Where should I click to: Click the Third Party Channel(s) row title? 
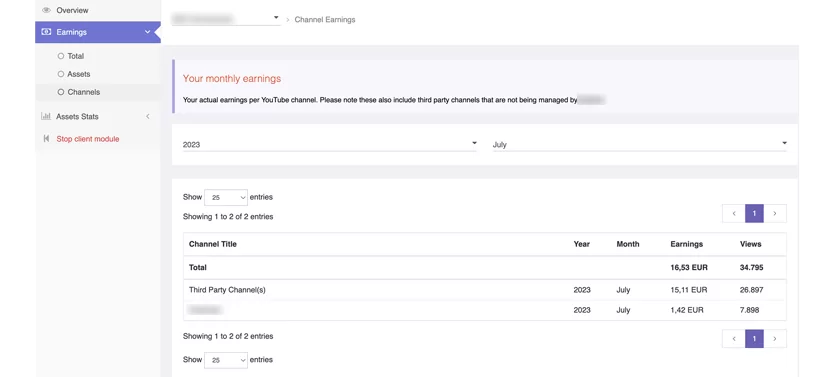(227, 290)
